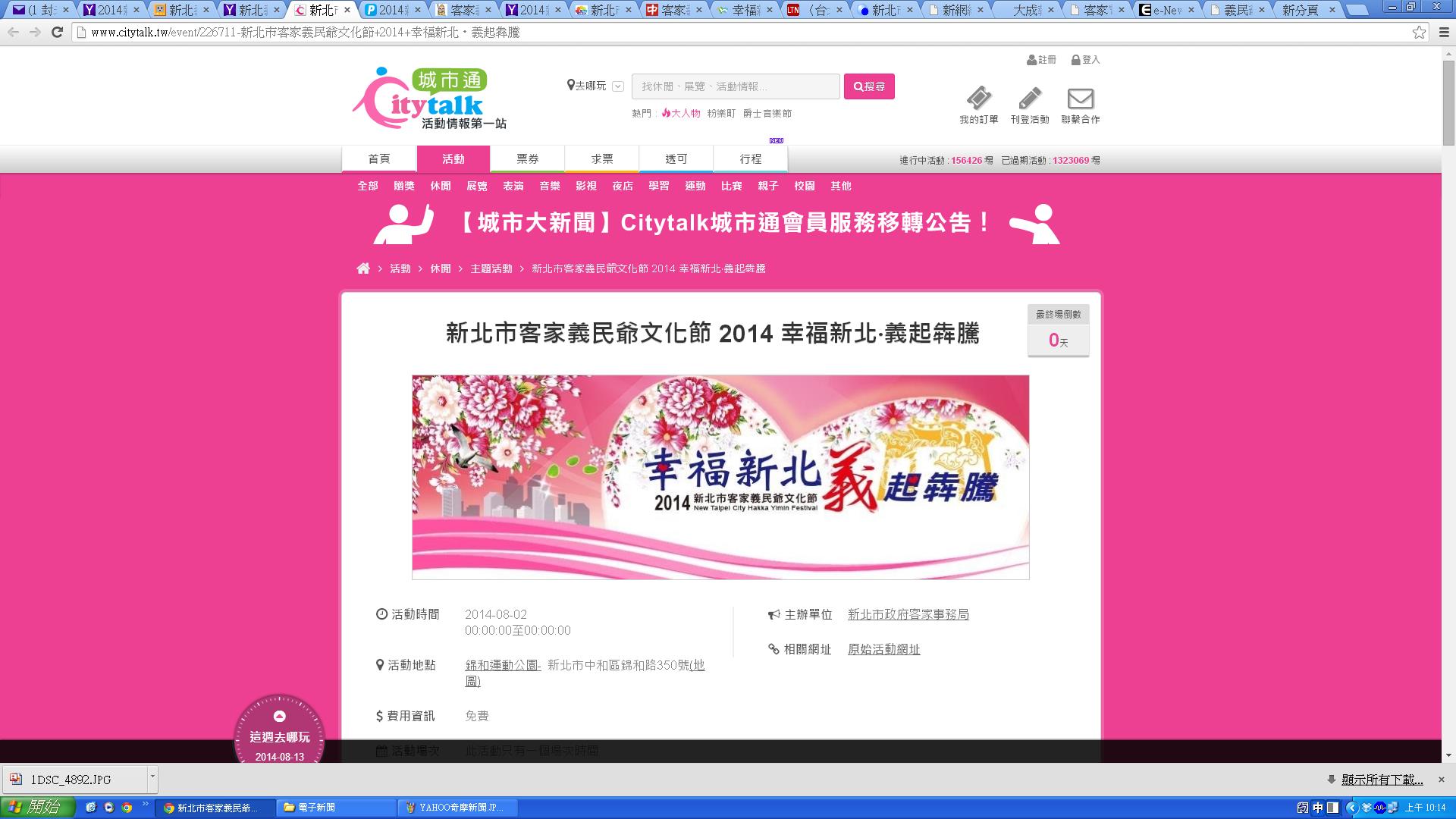
Task: Click breadcrumb link 活動
Action: point(400,268)
